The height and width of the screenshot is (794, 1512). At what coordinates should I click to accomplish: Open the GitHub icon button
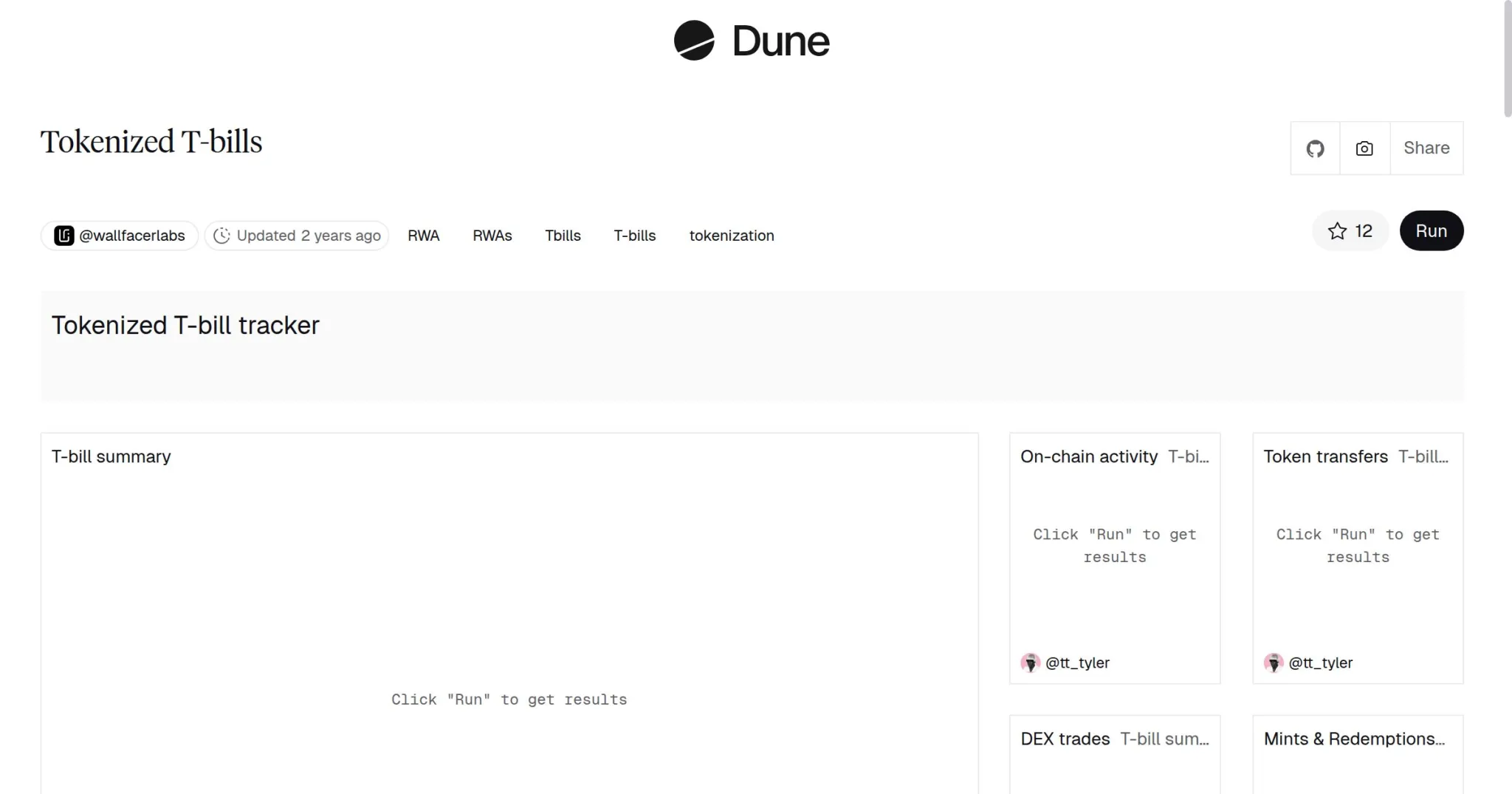[1315, 148]
